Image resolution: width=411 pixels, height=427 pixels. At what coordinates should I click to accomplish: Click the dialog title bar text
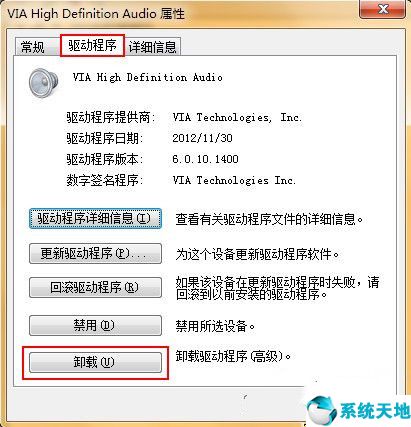pos(96,14)
